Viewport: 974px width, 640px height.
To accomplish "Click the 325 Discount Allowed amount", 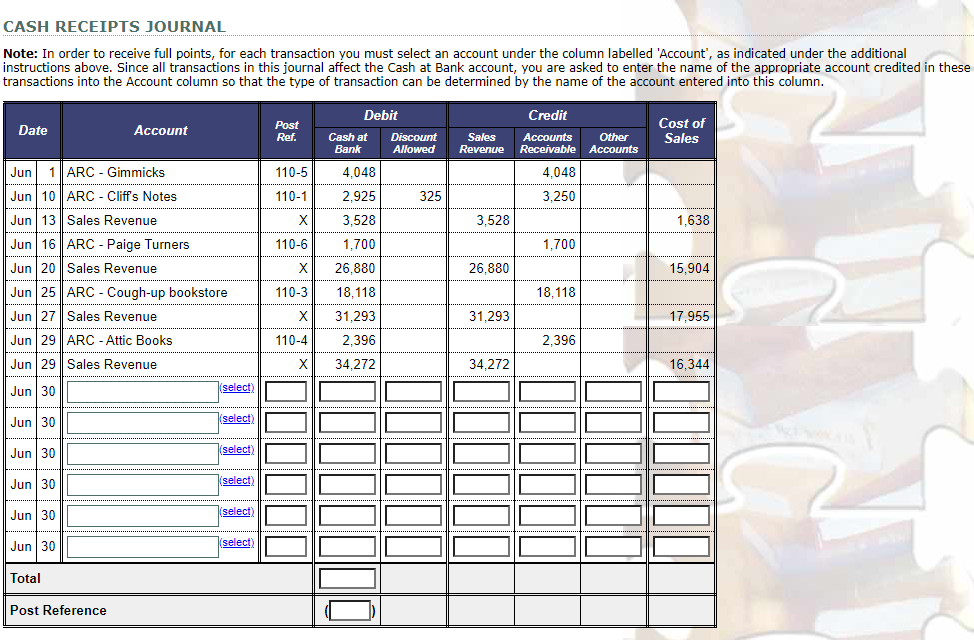I will tap(430, 196).
